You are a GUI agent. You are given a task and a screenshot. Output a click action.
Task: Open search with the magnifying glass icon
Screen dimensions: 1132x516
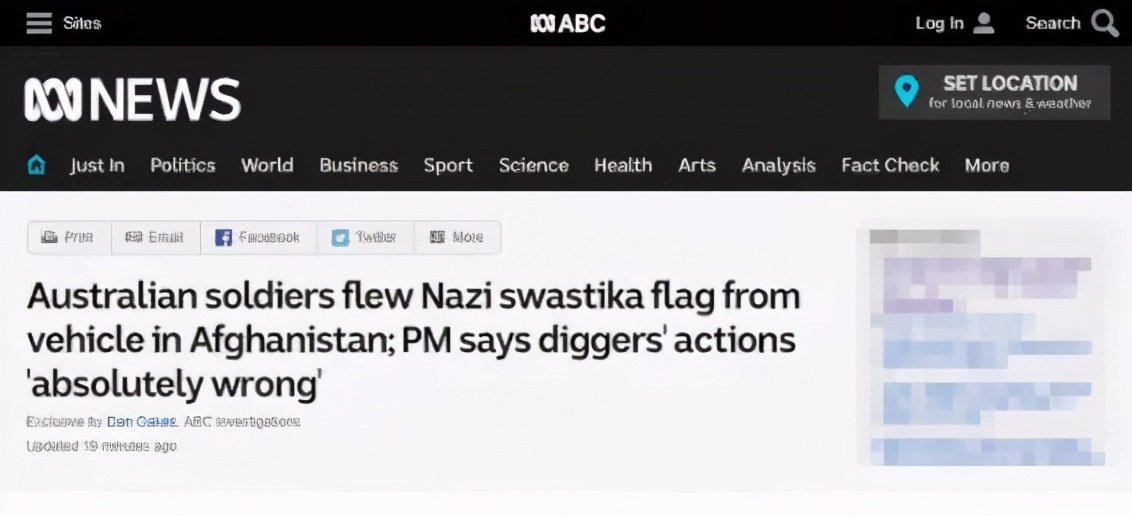pyautogui.click(x=1105, y=23)
